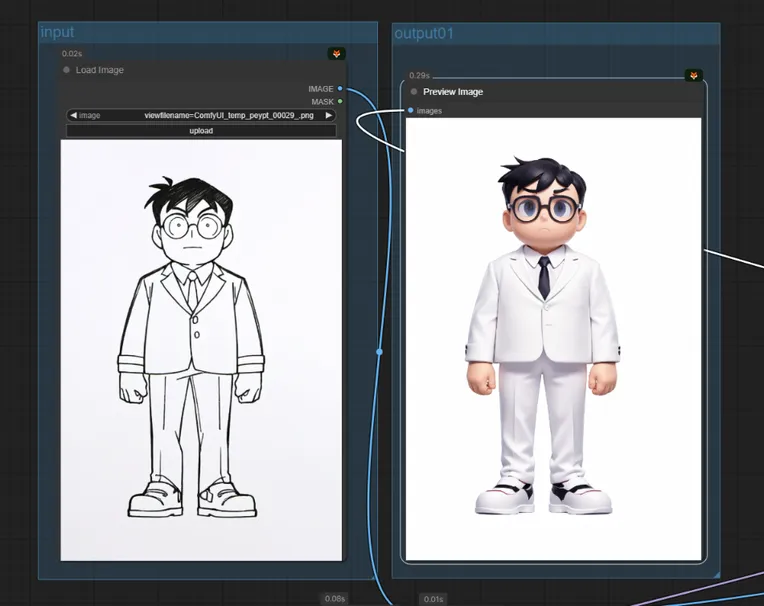Click the Load Image node title
This screenshot has height=606, width=764.
(x=99, y=70)
